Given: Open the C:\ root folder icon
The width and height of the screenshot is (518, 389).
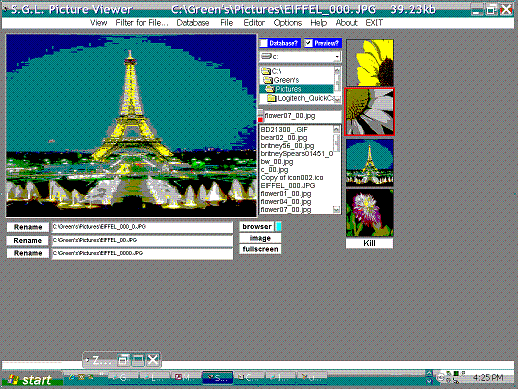Looking at the screenshot, I should pos(266,71).
